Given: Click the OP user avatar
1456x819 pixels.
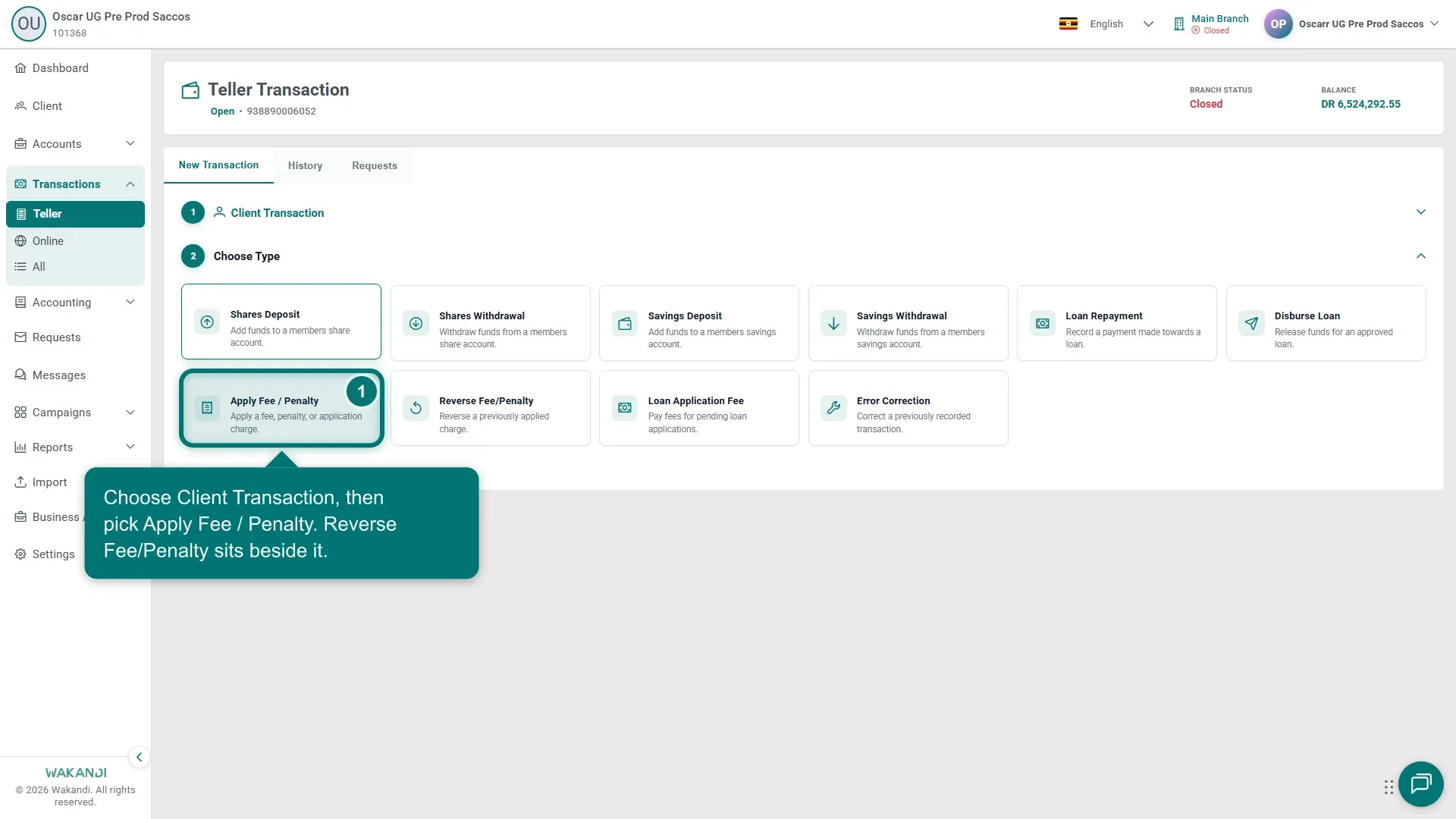Looking at the screenshot, I should pyautogui.click(x=1278, y=24).
